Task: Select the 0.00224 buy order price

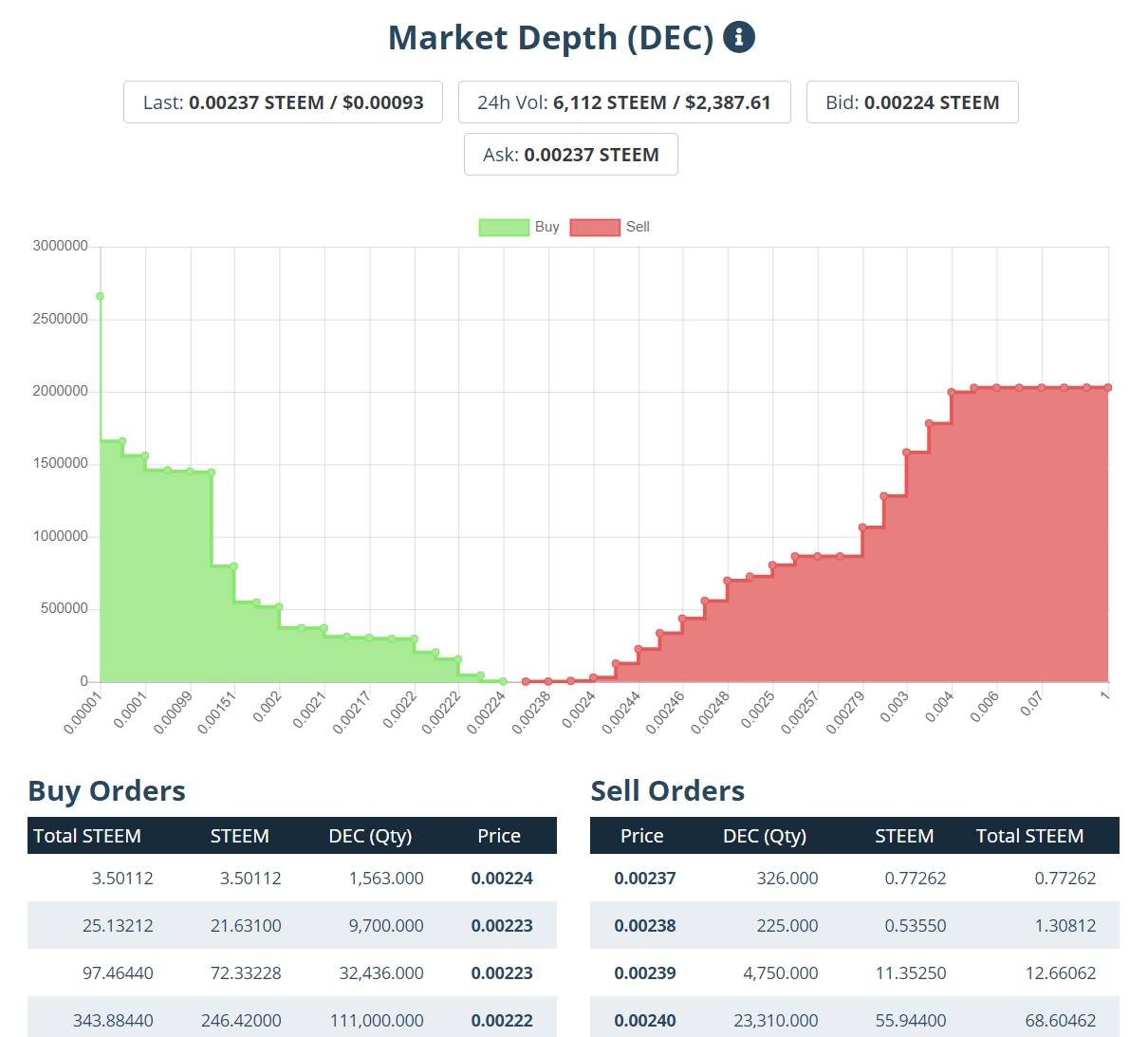Action: [x=502, y=879]
